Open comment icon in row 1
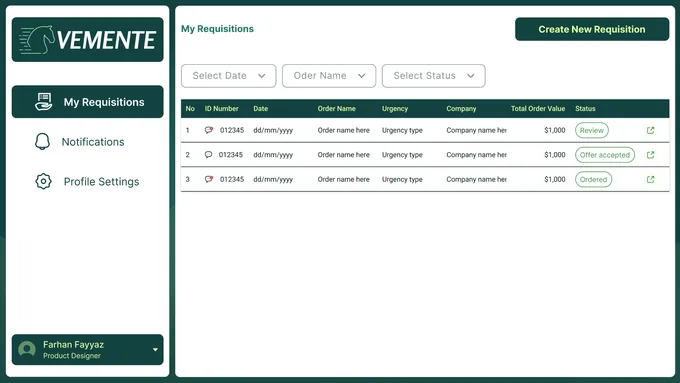 coord(209,130)
